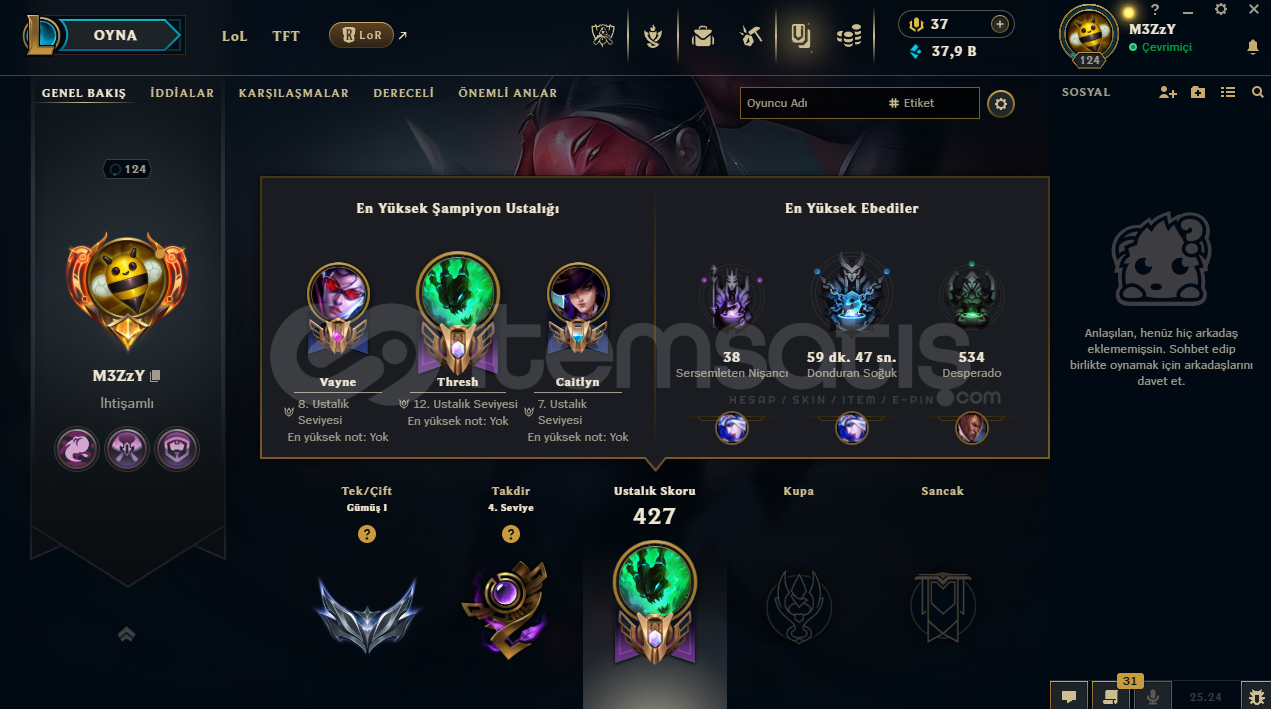Open the Collection icon in top navigation
This screenshot has height=709, width=1271.
(x=800, y=37)
